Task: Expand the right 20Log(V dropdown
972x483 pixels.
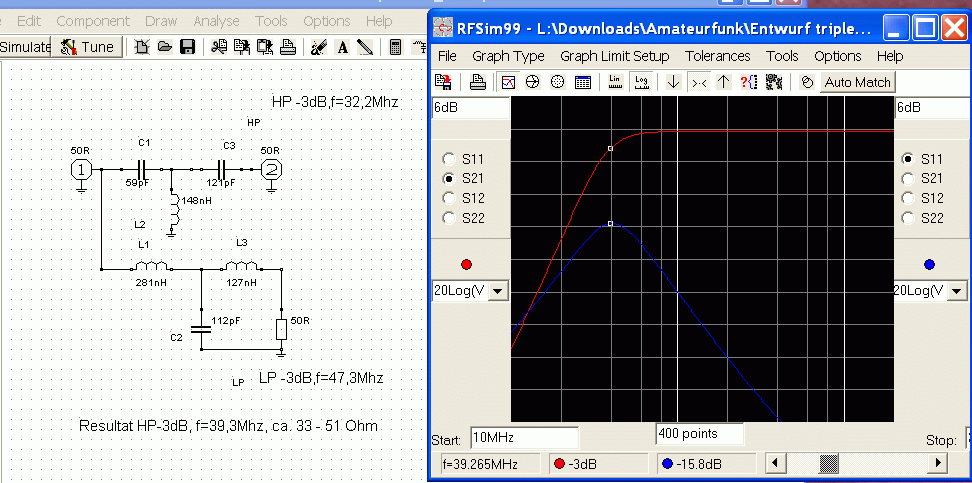Action: point(957,291)
